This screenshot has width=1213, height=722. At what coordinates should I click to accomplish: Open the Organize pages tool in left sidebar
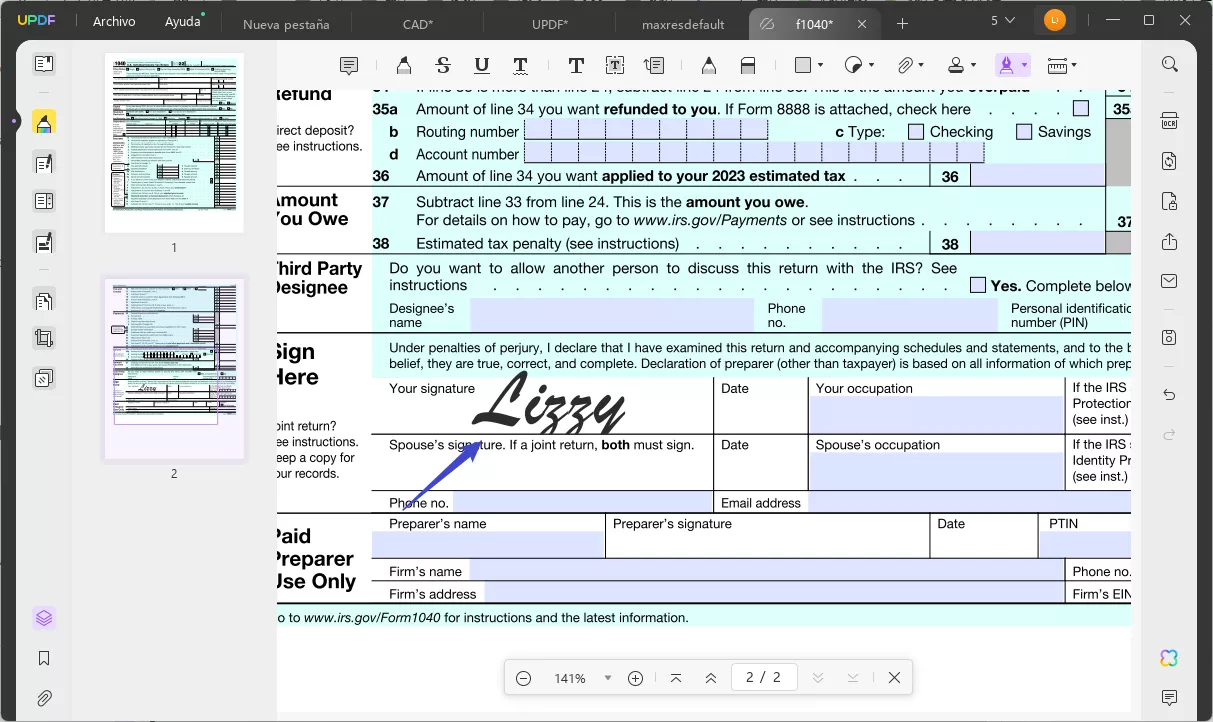(44, 300)
